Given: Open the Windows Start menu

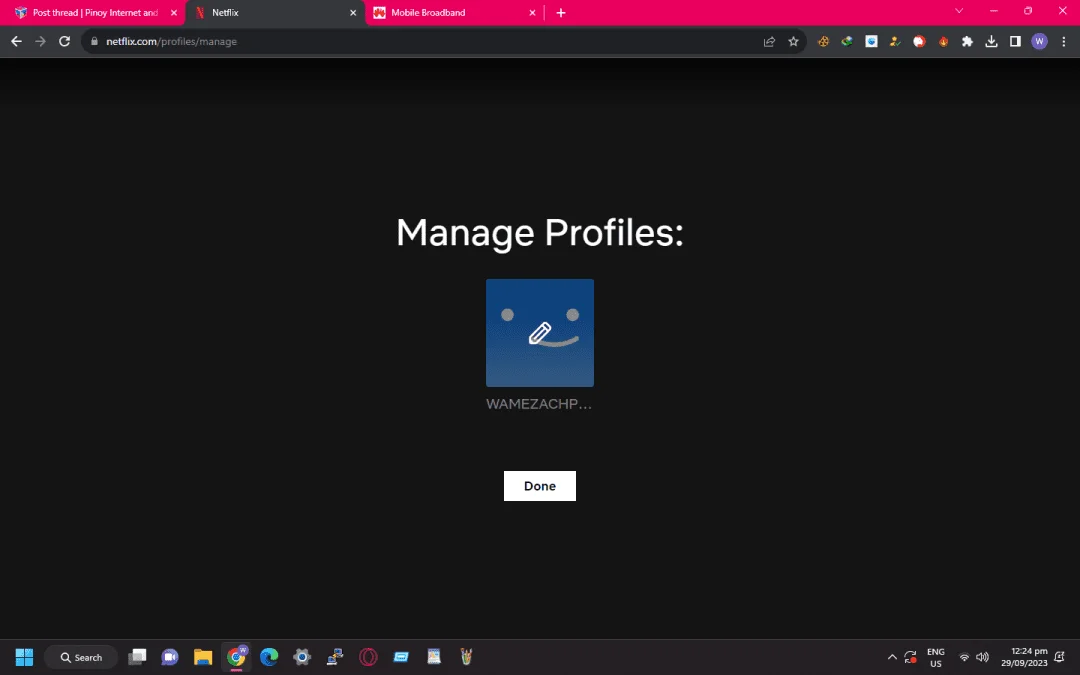Looking at the screenshot, I should (24, 657).
